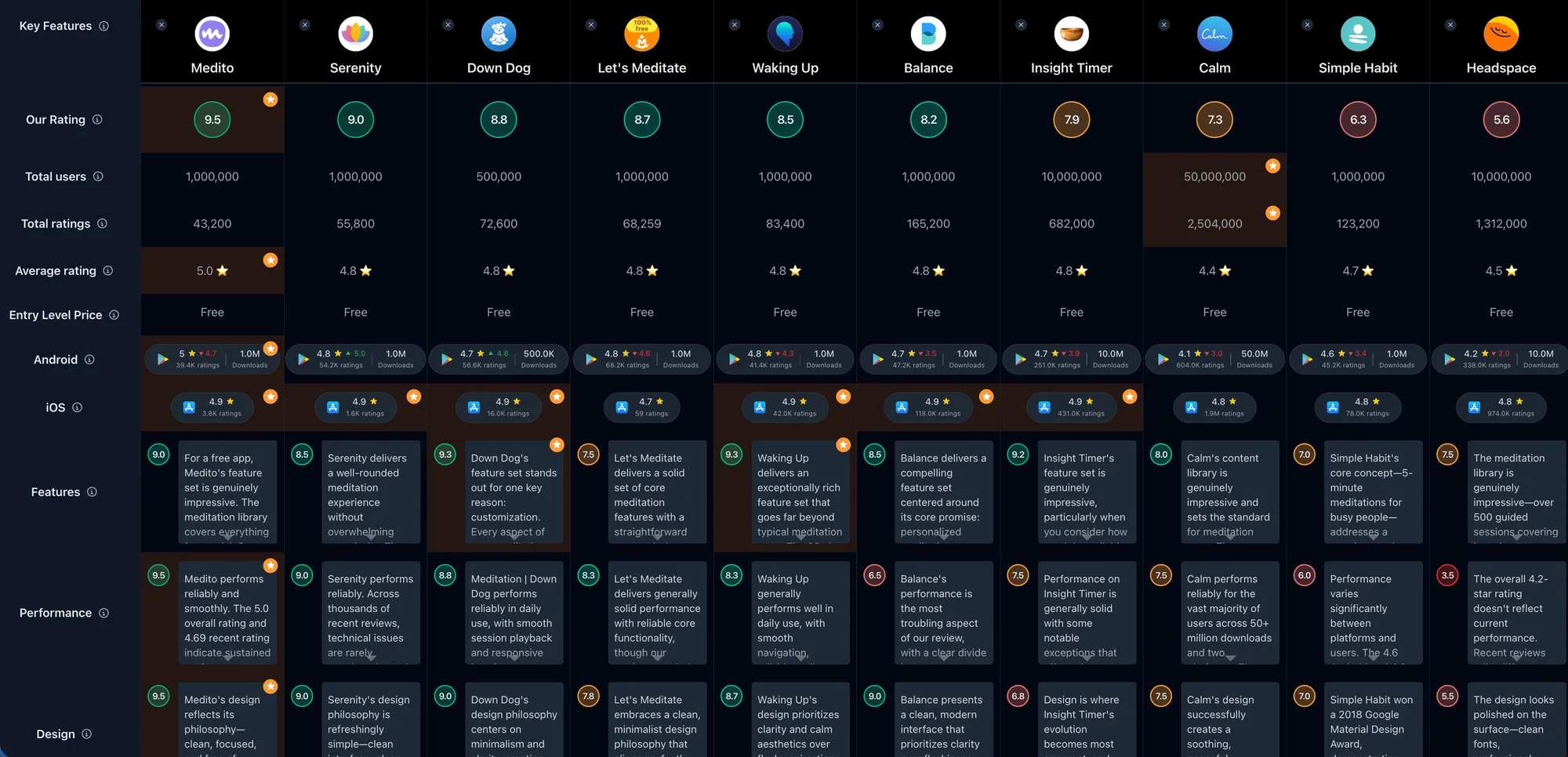Open Insight Timer's Google Play badge
This screenshot has height=757, width=1568.
[1072, 359]
